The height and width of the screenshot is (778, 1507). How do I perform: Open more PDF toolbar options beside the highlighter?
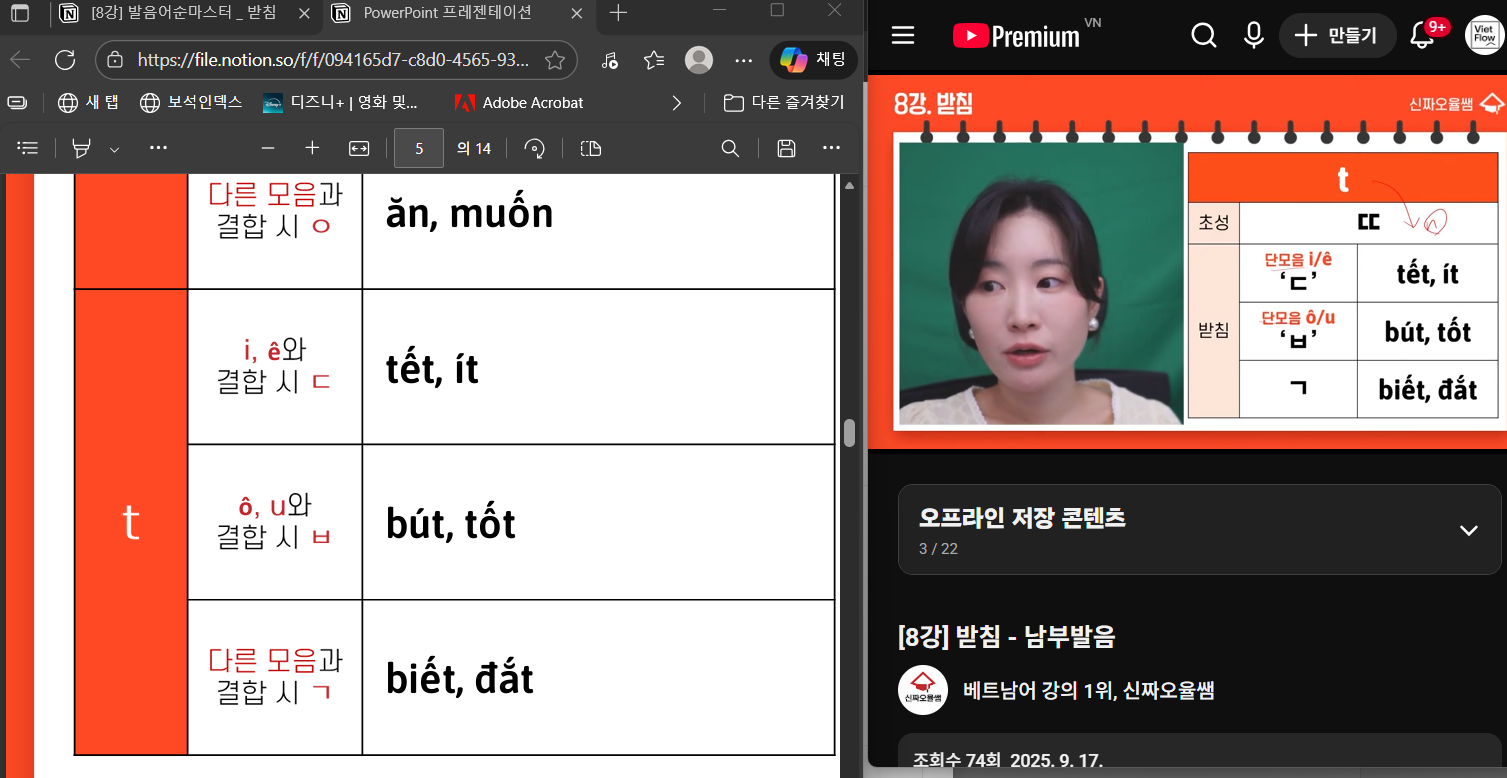click(x=158, y=148)
